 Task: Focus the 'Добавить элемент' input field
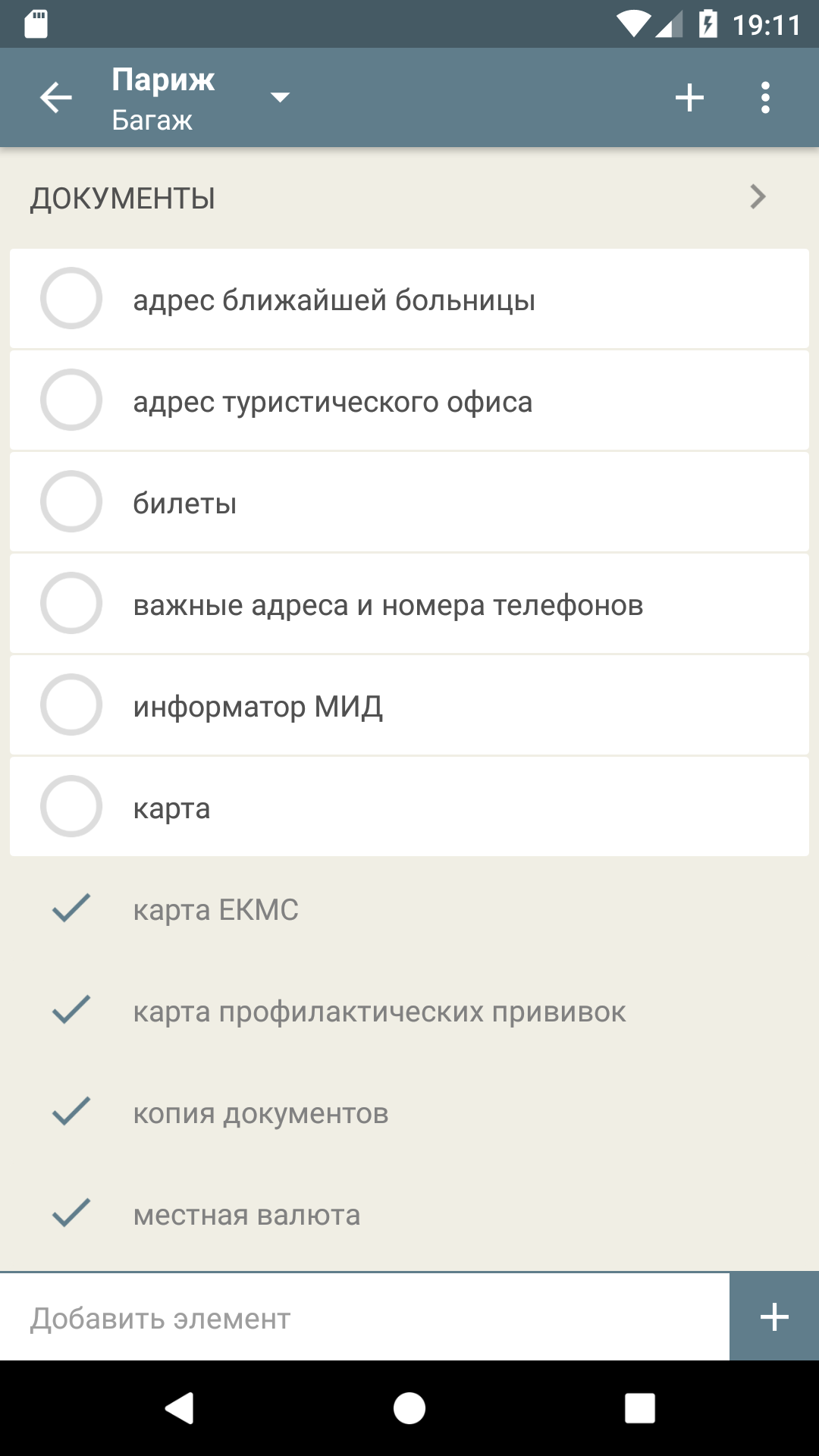coord(364,1318)
